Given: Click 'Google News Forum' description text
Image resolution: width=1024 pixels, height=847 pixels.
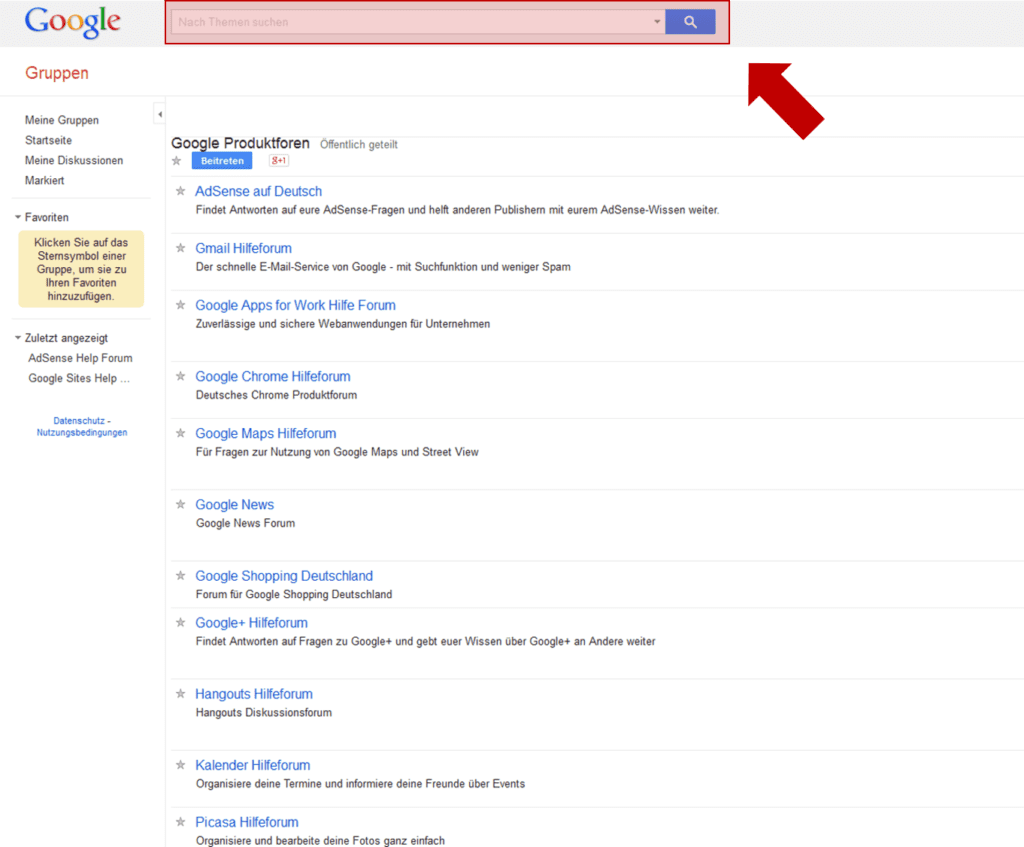Looking at the screenshot, I should pyautogui.click(x=246, y=523).
